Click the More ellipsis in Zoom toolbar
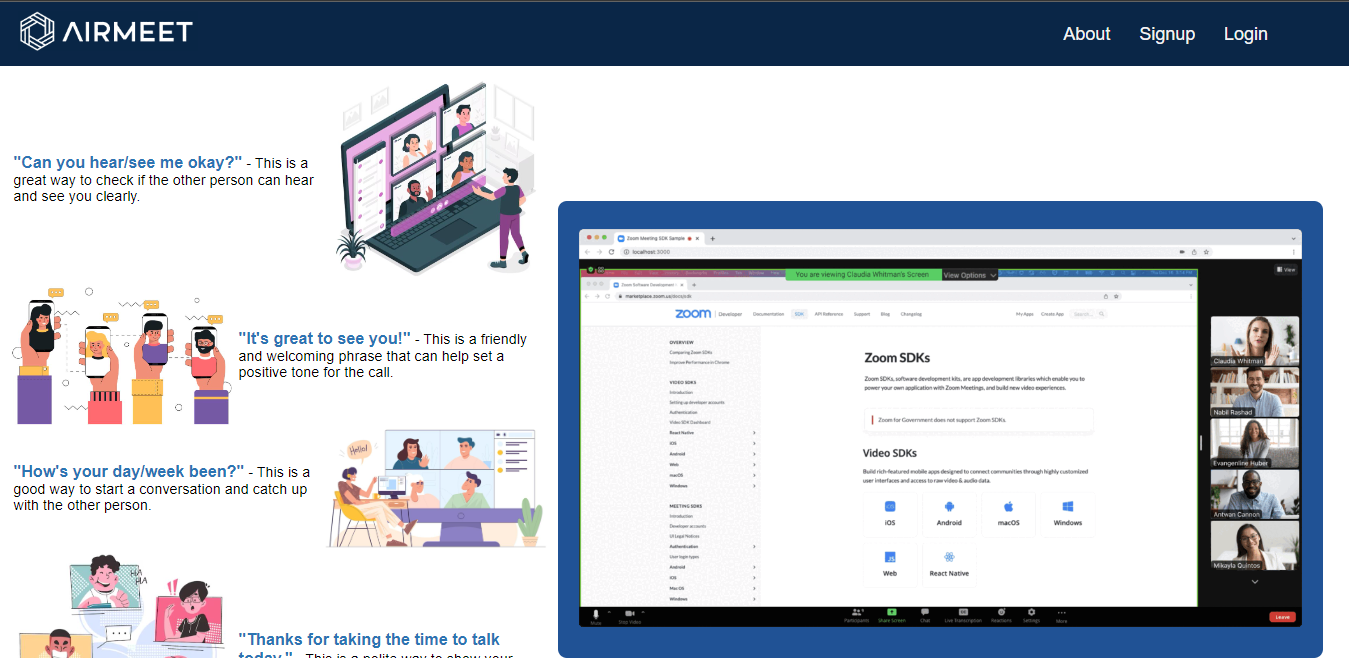1349x658 pixels. [x=1062, y=612]
